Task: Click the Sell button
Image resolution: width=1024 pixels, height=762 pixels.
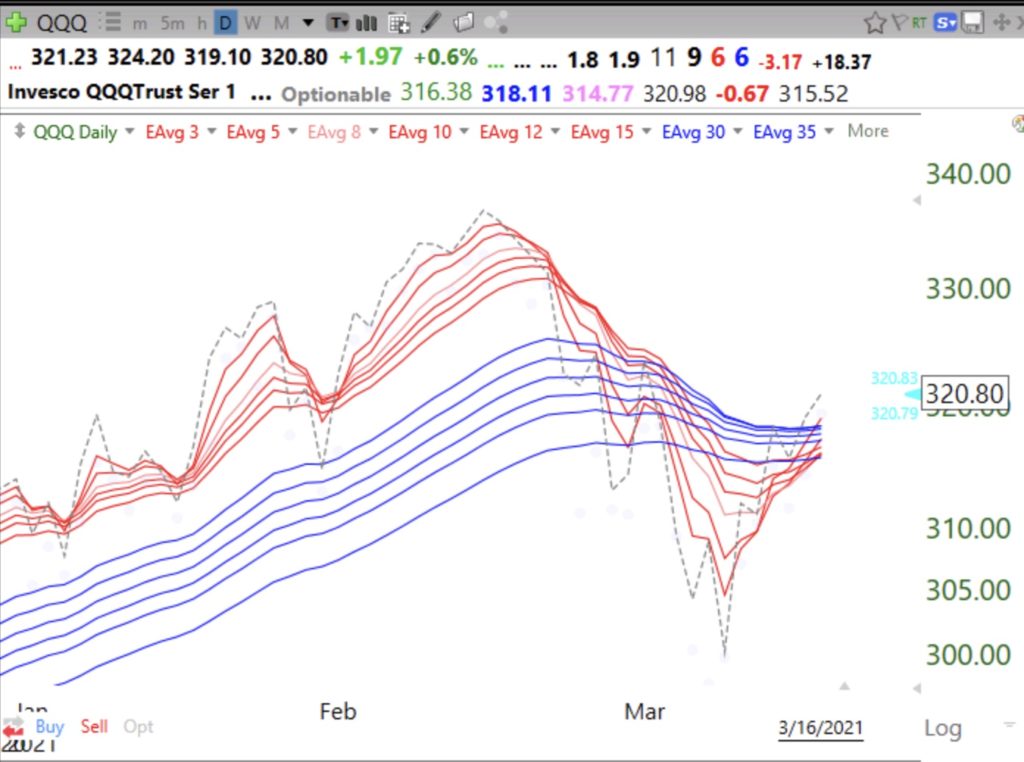Action: [x=94, y=726]
